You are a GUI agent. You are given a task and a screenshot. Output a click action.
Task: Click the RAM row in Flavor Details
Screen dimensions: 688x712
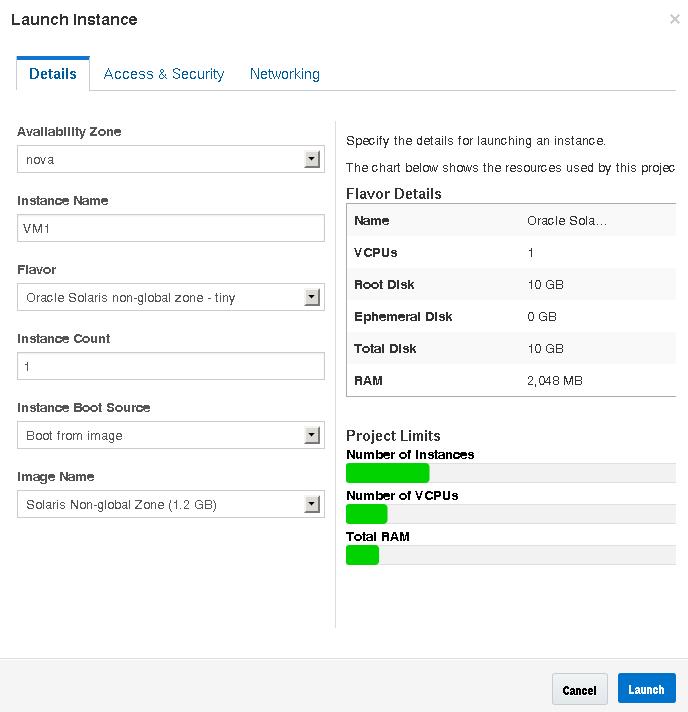pos(510,381)
